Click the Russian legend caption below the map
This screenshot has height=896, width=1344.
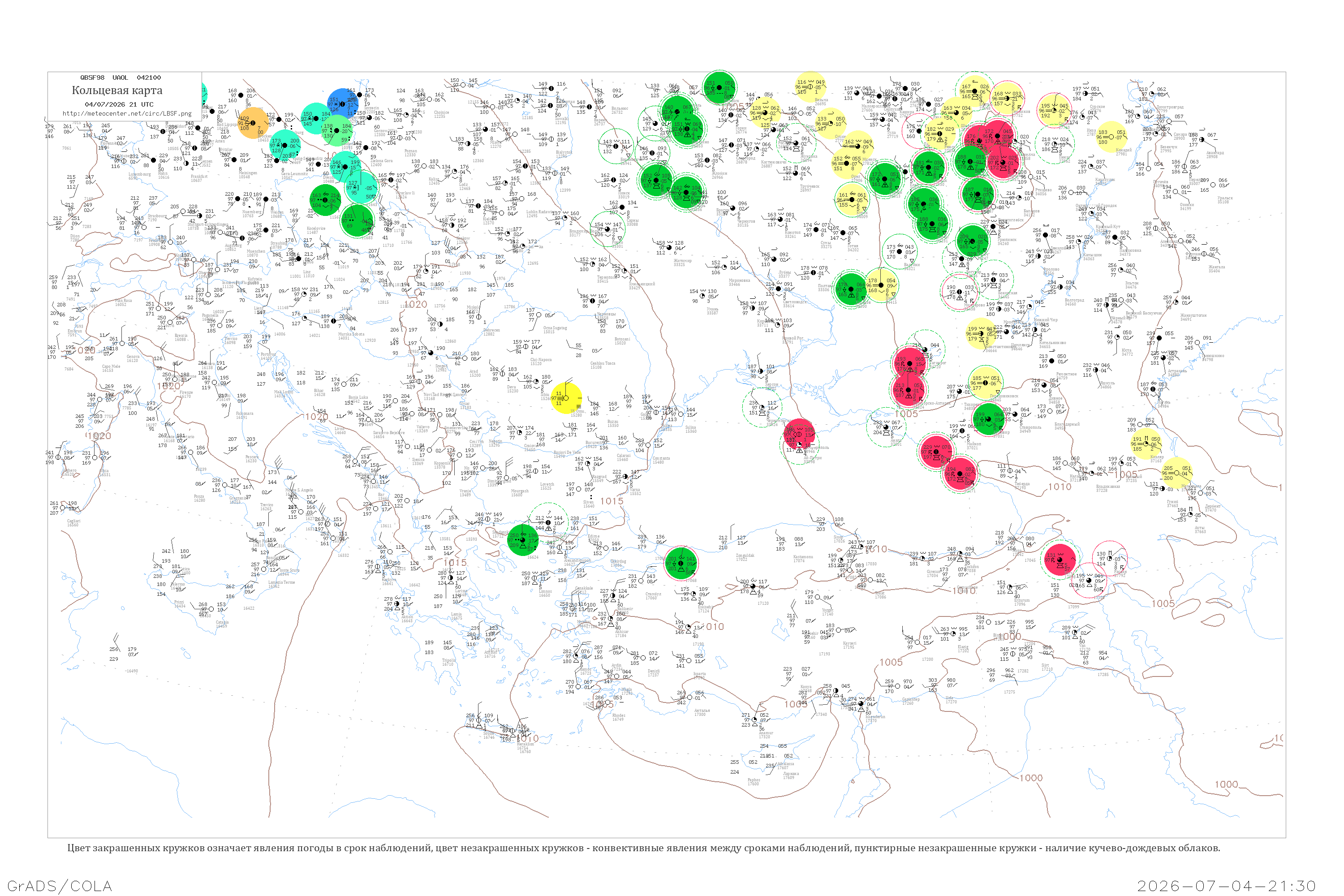point(643,848)
